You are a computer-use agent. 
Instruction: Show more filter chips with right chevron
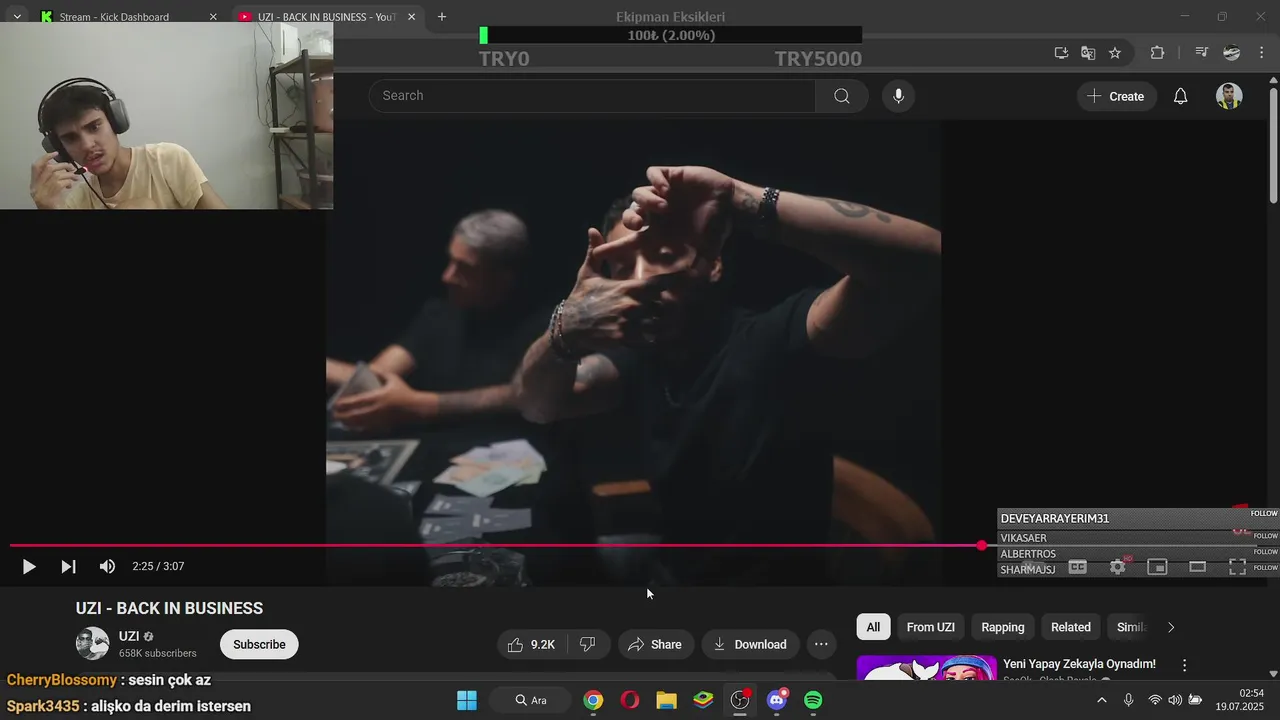(1171, 627)
